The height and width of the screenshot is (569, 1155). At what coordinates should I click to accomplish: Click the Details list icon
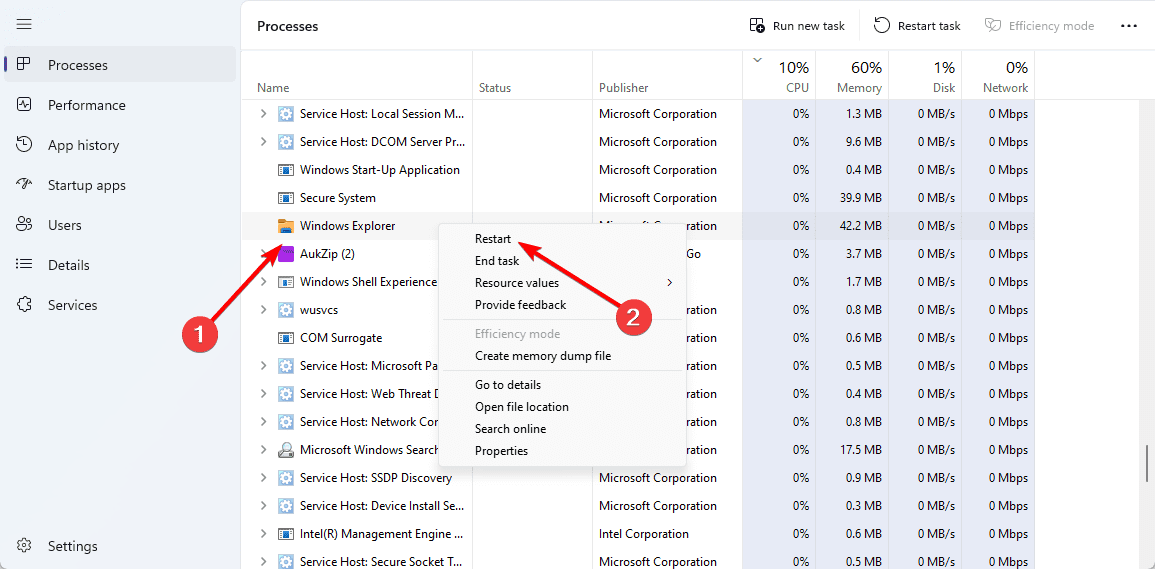[24, 265]
